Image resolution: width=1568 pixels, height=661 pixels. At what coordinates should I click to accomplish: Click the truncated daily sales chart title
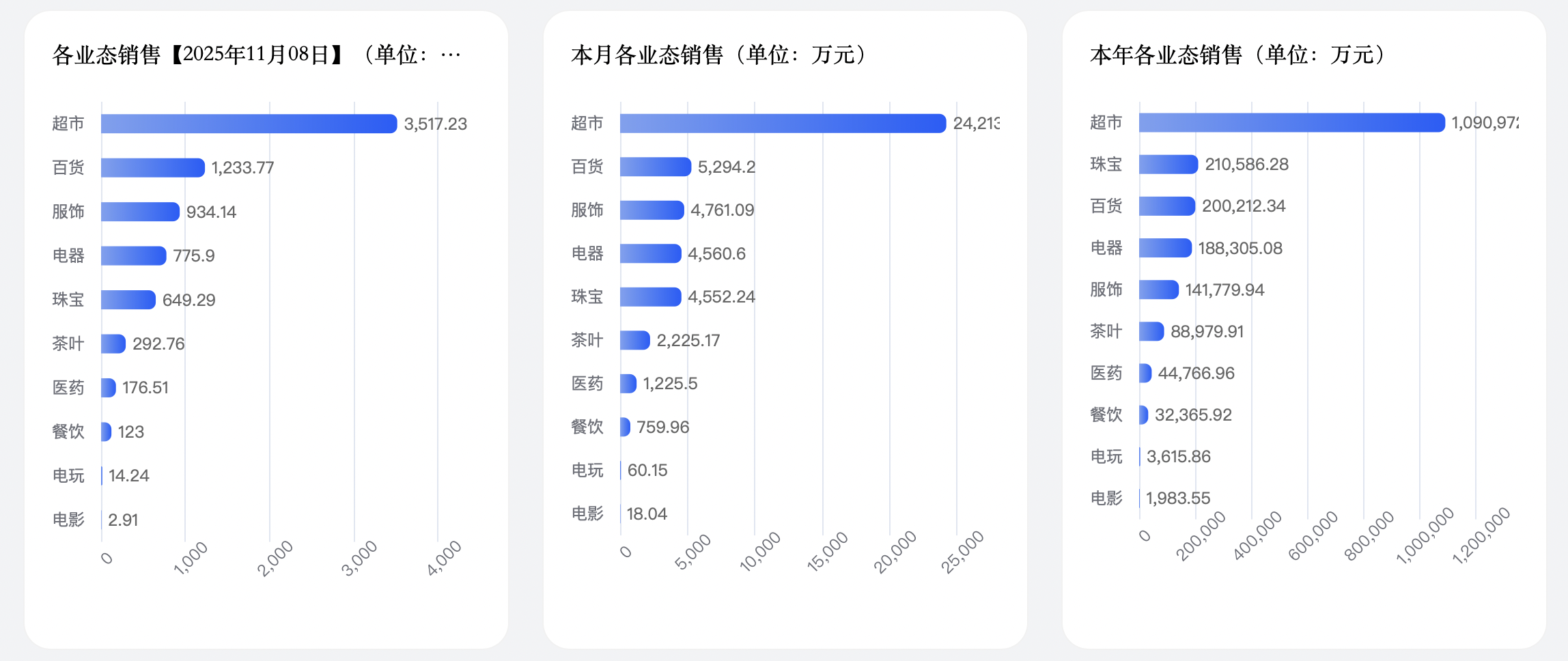[x=256, y=55]
